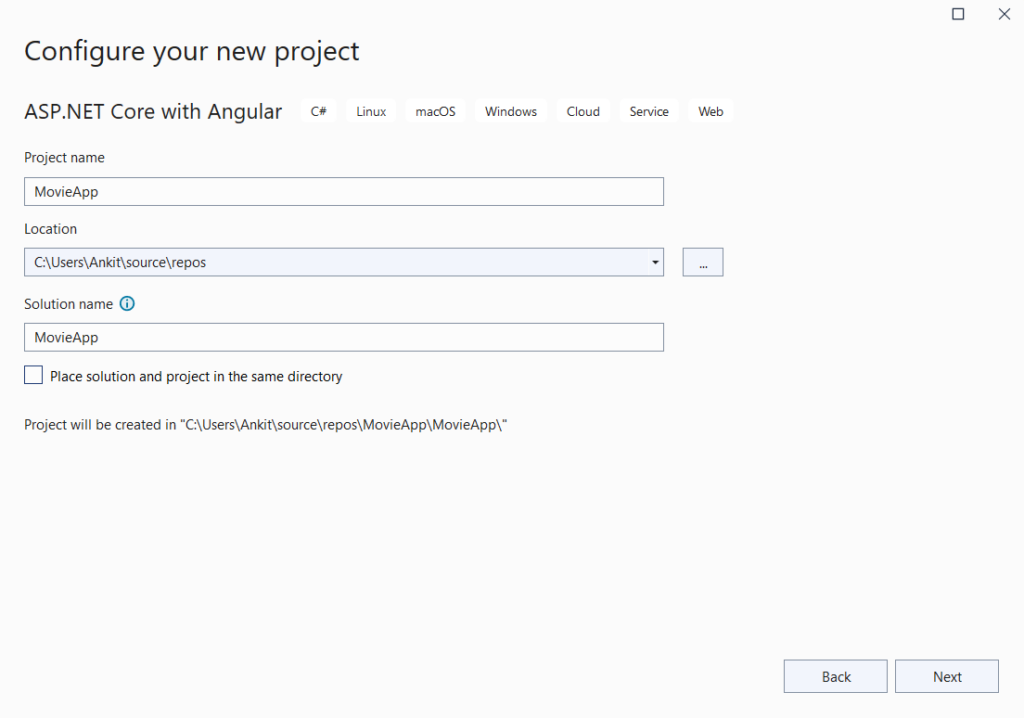The image size is (1024, 718).
Task: Select the Project name input field
Action: tap(343, 191)
